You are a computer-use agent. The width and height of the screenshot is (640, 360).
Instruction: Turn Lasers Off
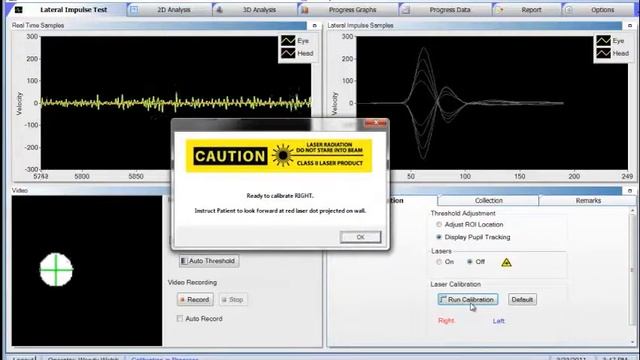pyautogui.click(x=476, y=262)
